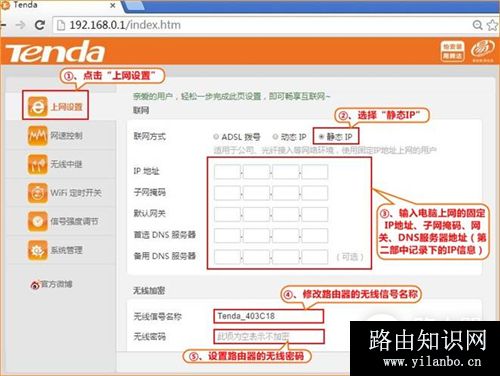Click the first octet box of IP 地址
The height and width of the screenshot is (376, 500).
click(x=227, y=172)
